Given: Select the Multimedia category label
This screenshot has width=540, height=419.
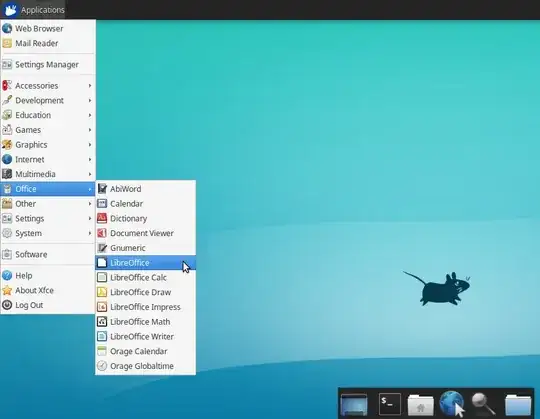Looking at the screenshot, I should click(x=35, y=174).
